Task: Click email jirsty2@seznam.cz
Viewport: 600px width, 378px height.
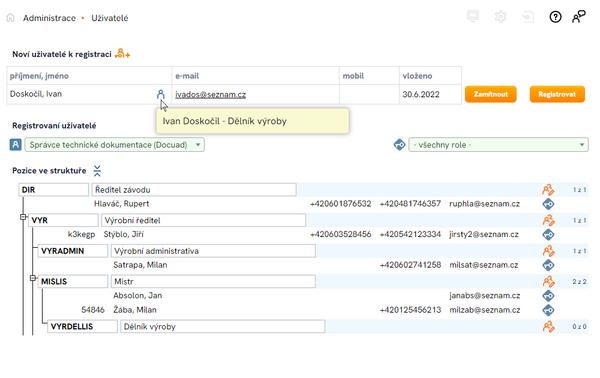Action: (484, 235)
